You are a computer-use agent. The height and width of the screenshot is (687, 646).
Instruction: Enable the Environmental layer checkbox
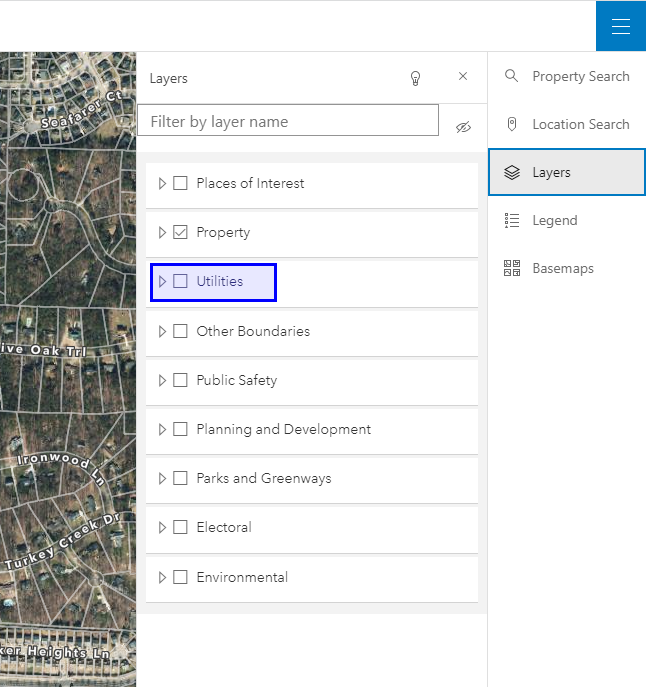click(x=180, y=577)
